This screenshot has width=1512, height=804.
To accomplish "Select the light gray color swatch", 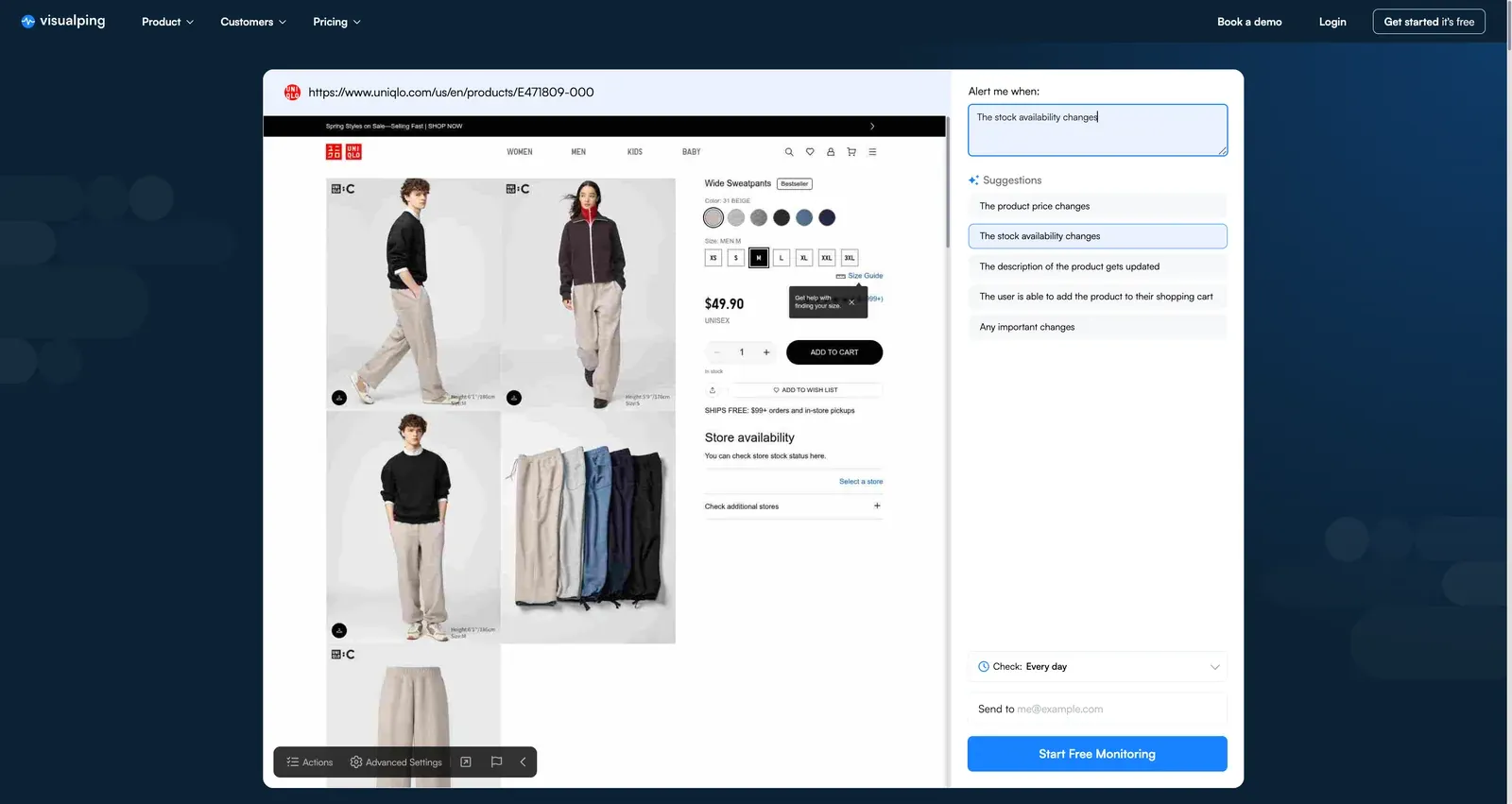I will 736,217.
